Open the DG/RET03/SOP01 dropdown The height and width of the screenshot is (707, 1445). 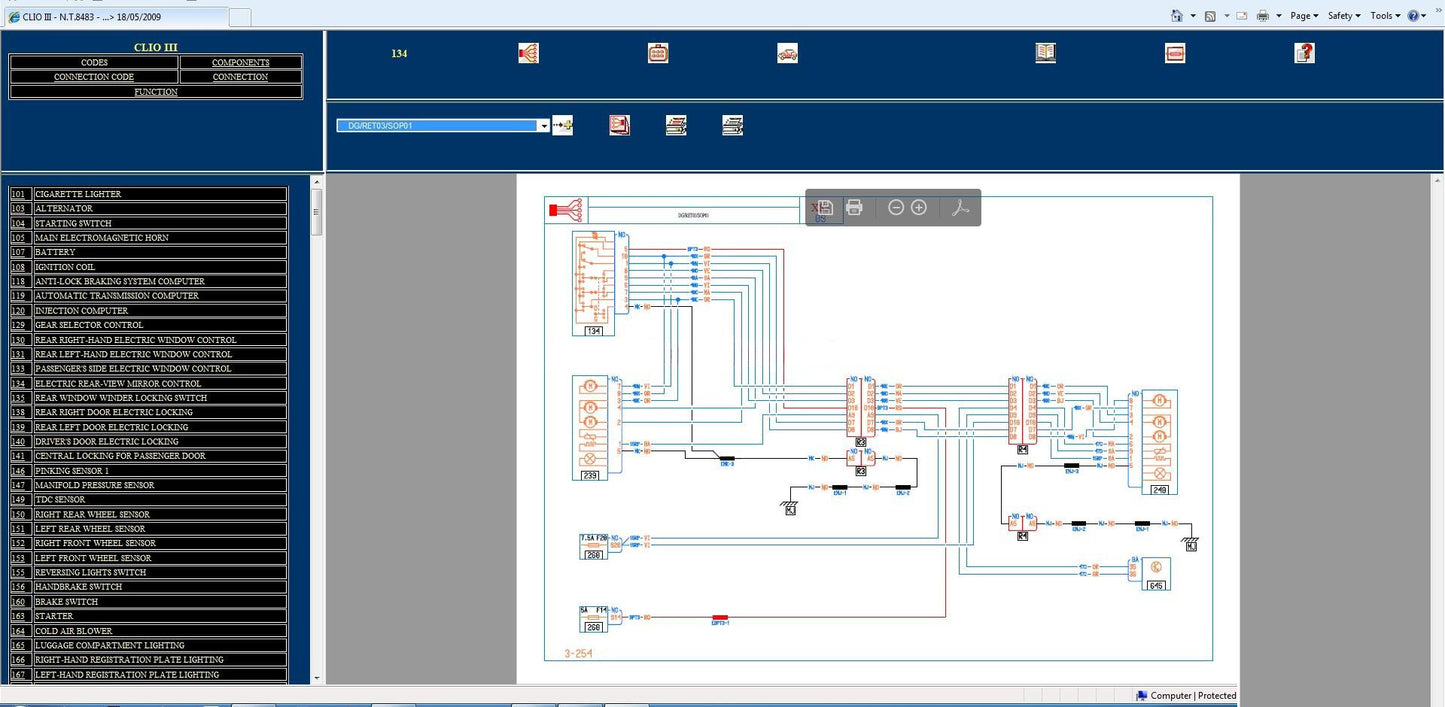tap(543, 126)
